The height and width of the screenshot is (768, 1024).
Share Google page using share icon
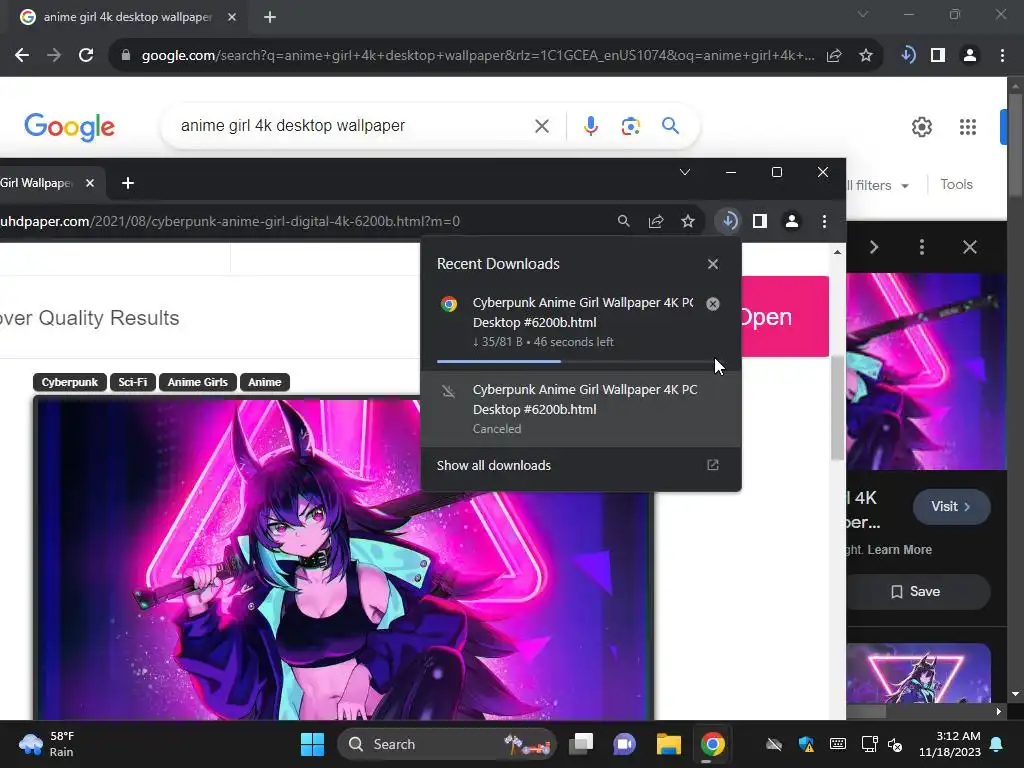pos(834,56)
